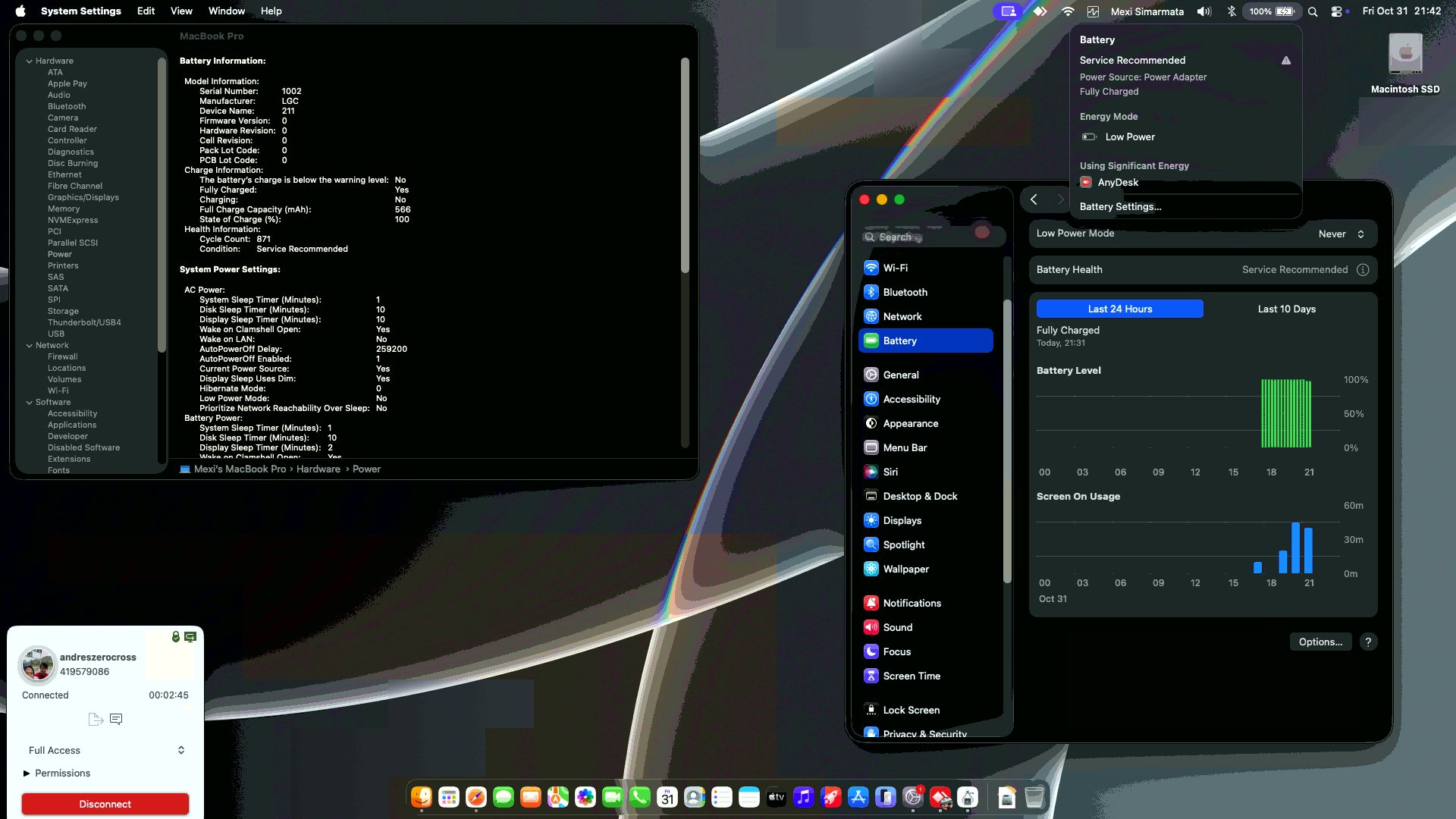The height and width of the screenshot is (819, 1456).
Task: Click the System Information sidebar scrollbar
Action: tap(162, 205)
